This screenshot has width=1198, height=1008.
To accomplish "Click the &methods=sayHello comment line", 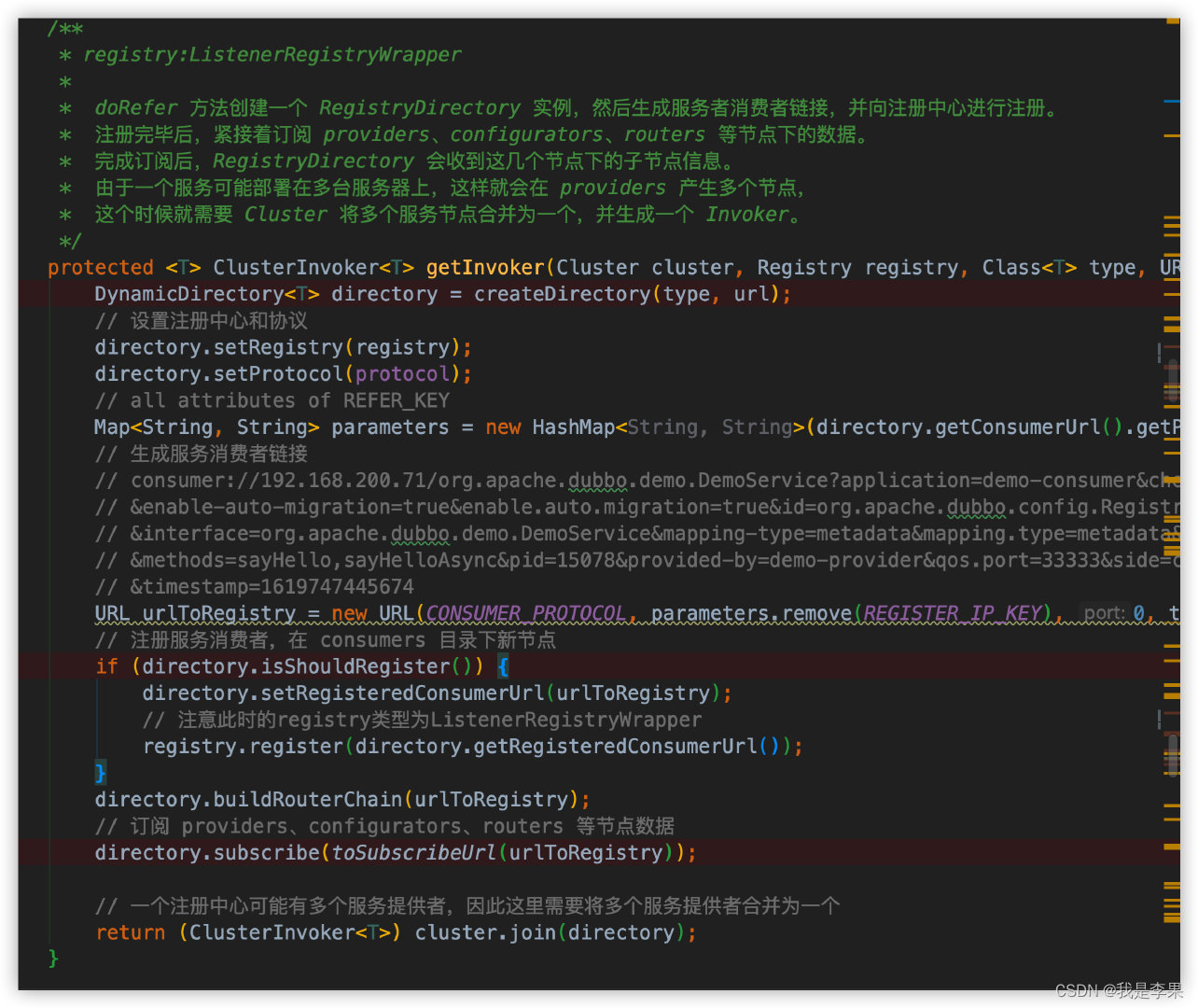I will coord(637,560).
